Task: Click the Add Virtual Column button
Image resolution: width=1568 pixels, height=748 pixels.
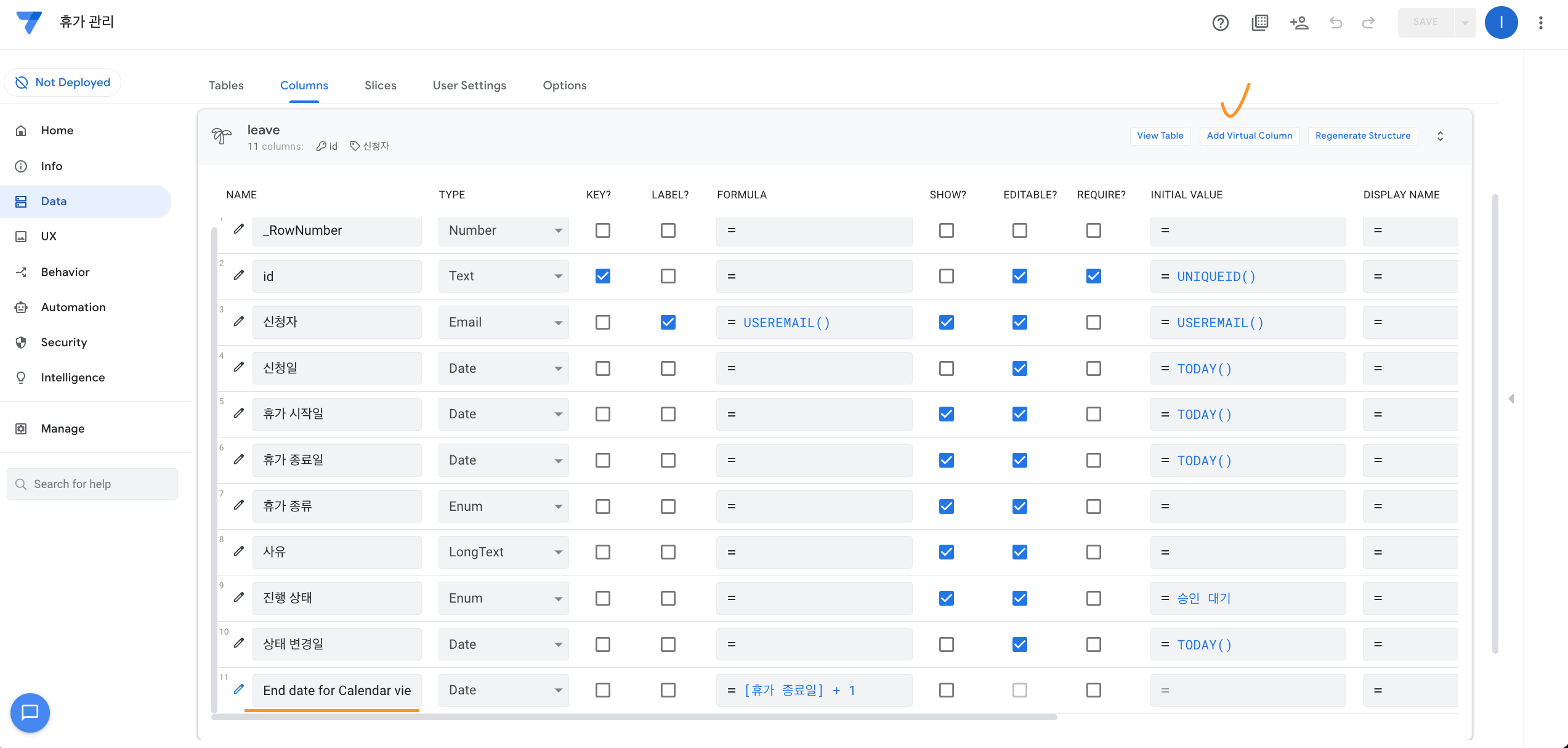Action: click(x=1249, y=136)
